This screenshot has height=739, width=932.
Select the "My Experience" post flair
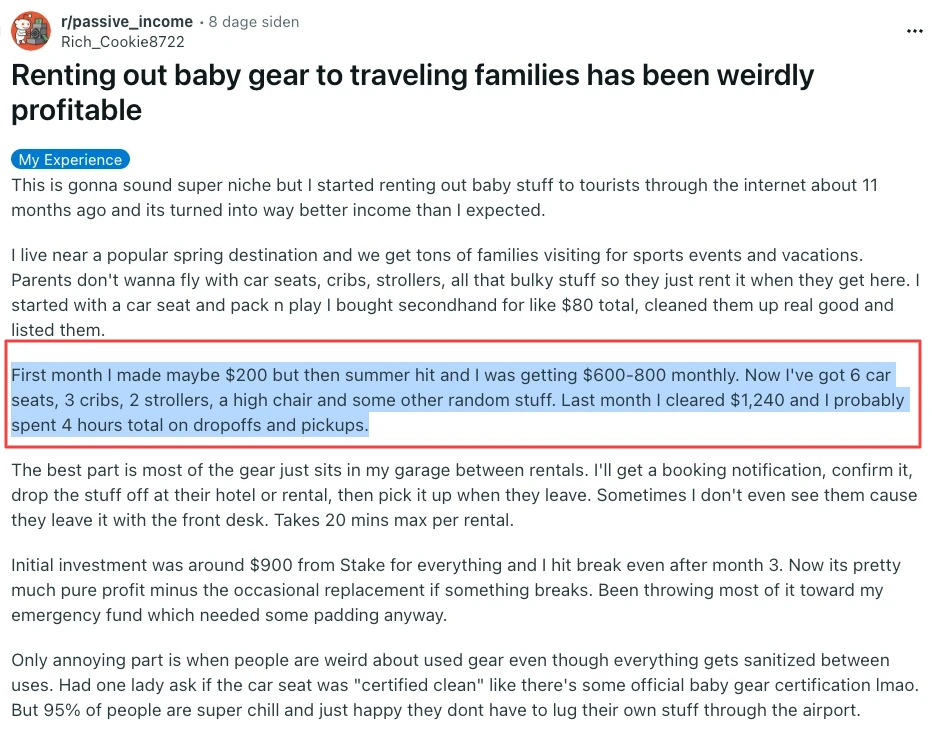click(70, 160)
